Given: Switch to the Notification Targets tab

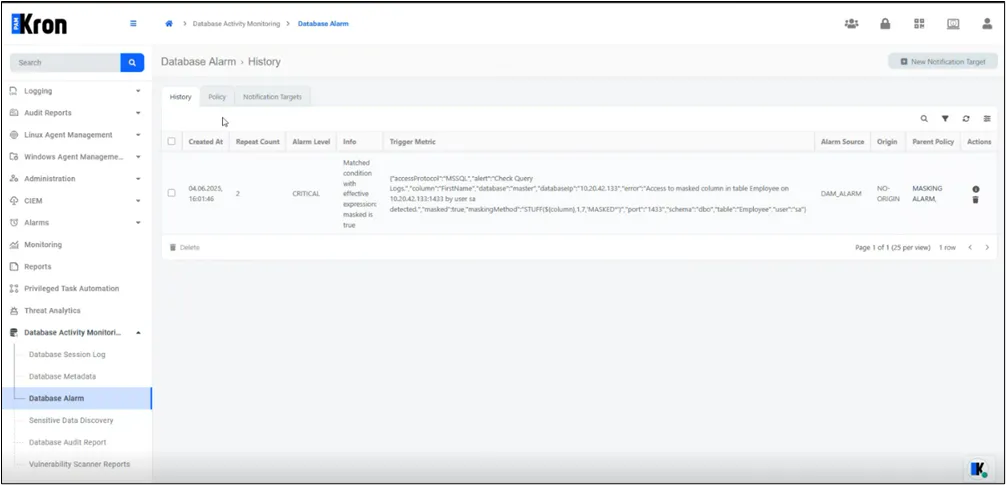Looking at the screenshot, I should [272, 97].
